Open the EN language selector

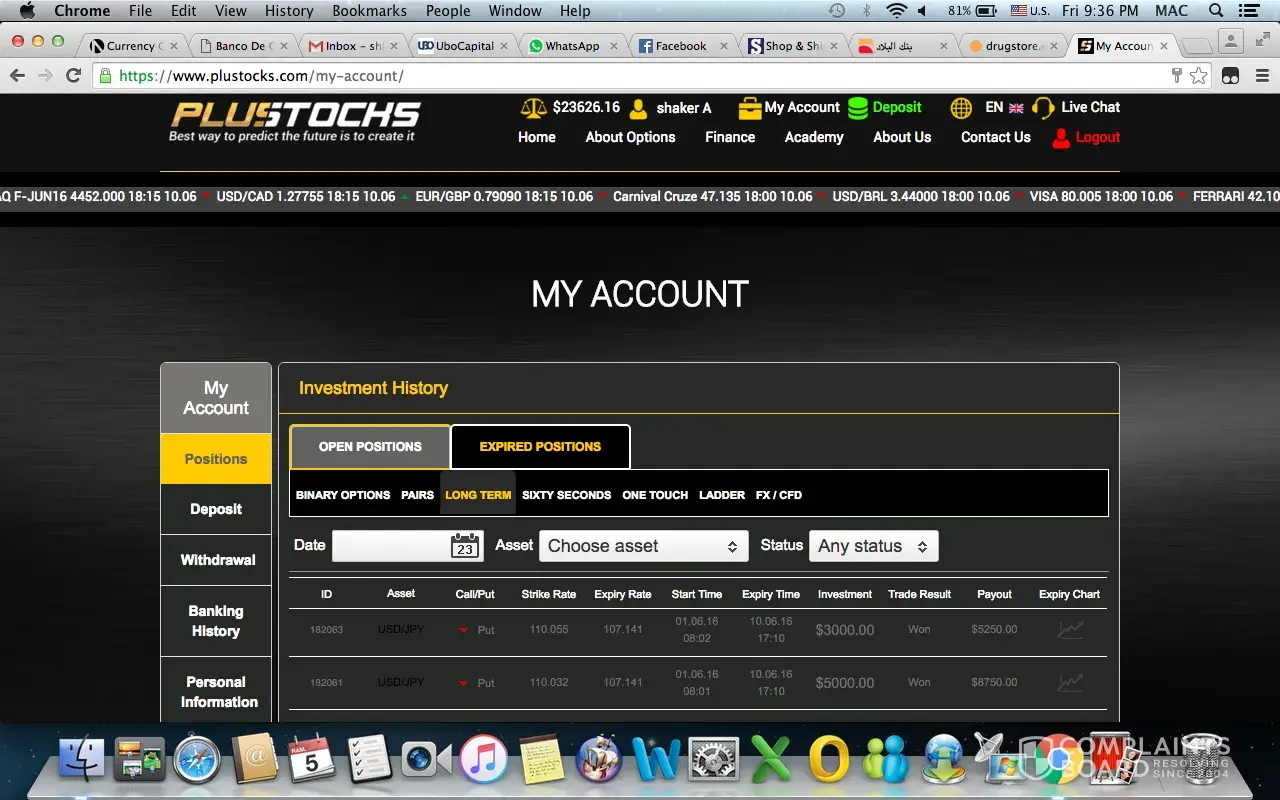click(x=1004, y=108)
